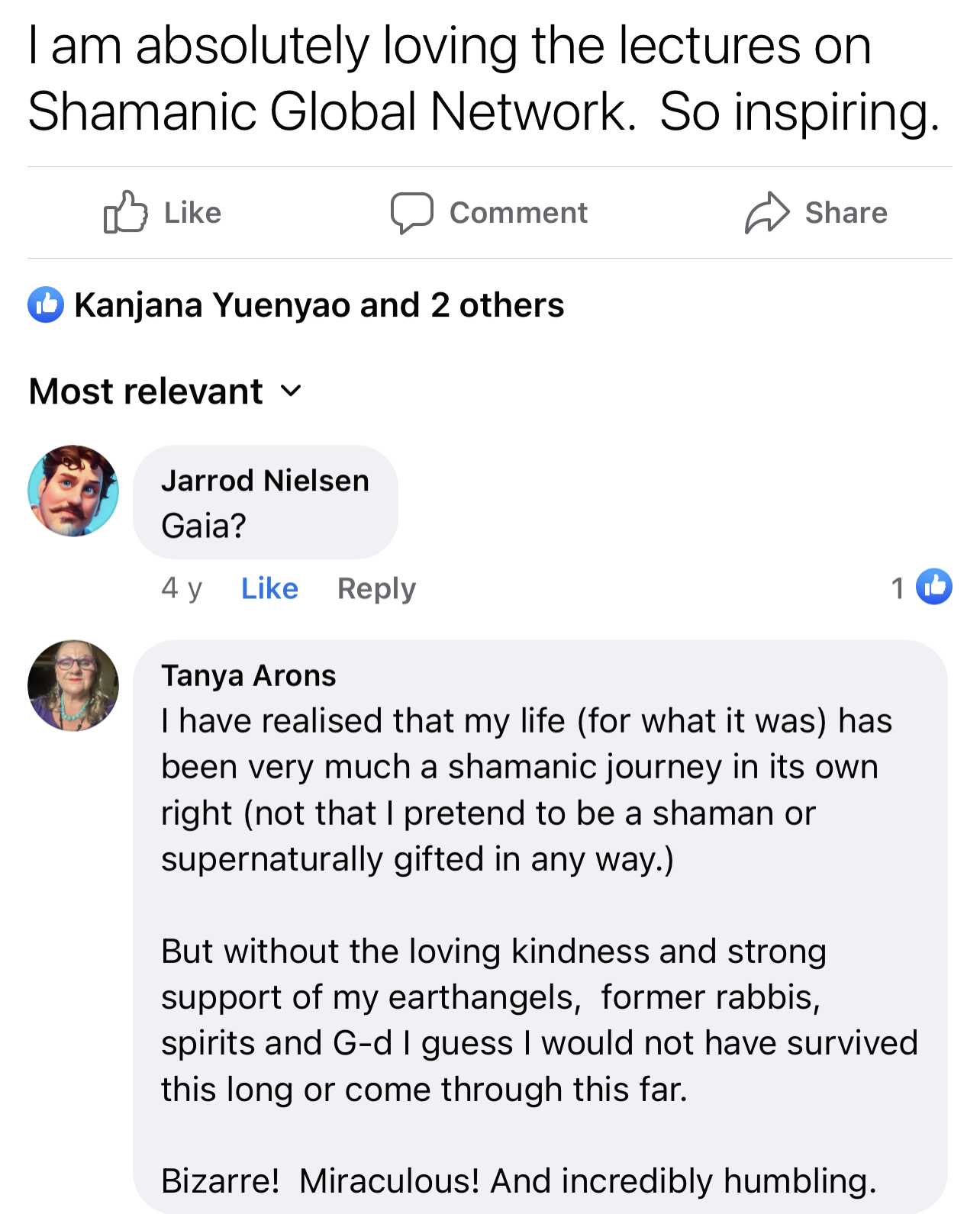
Task: Tap chevron next to Most relevant
Action: coord(291,392)
